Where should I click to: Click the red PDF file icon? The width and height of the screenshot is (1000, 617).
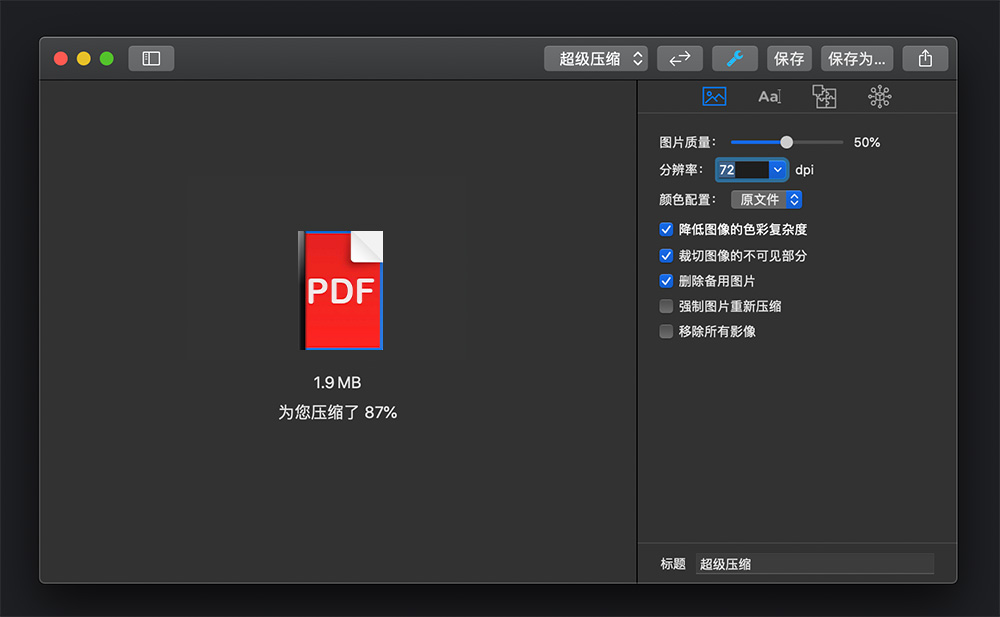[341, 290]
